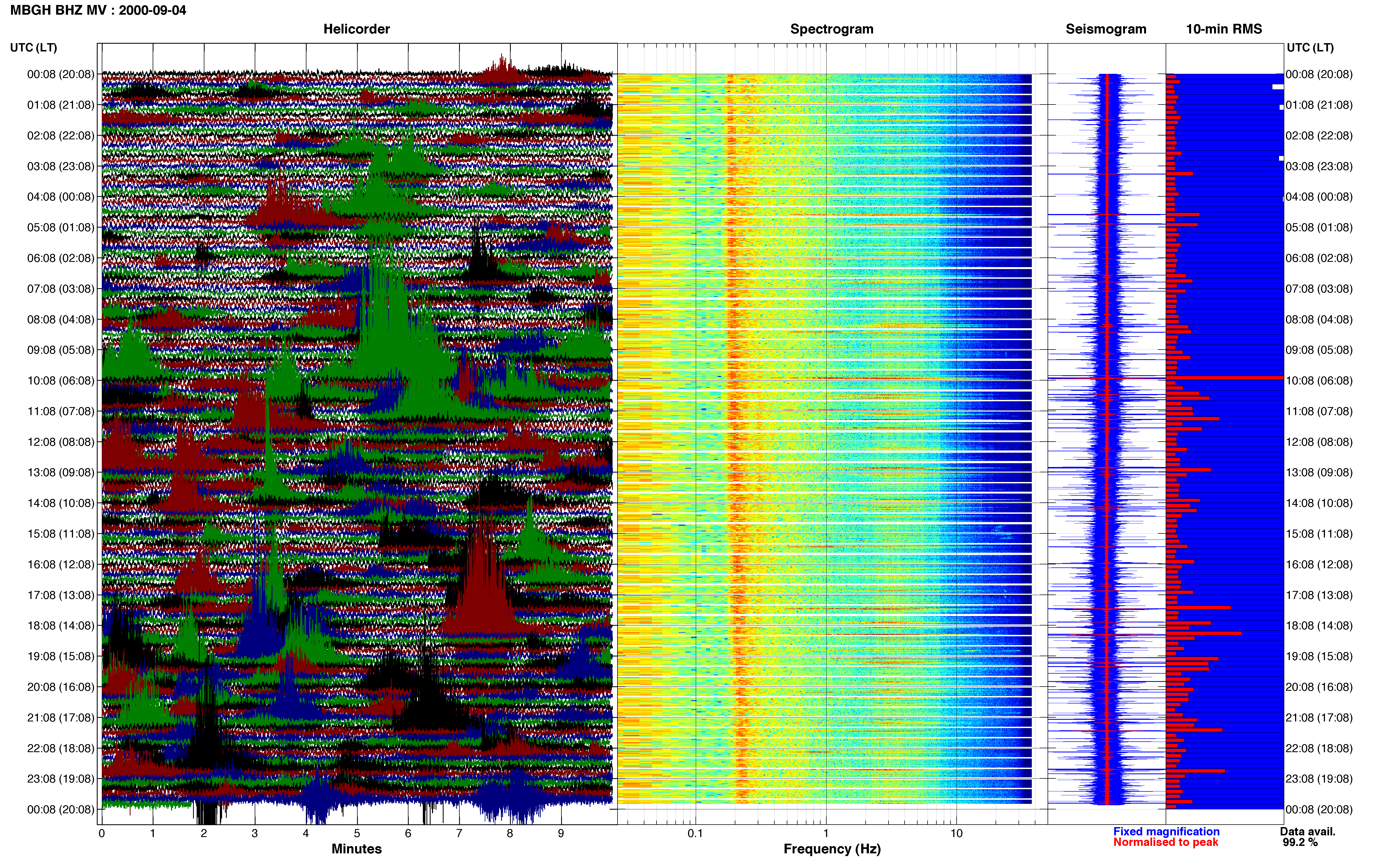Click the 'Minutes' x-axis label

click(356, 849)
